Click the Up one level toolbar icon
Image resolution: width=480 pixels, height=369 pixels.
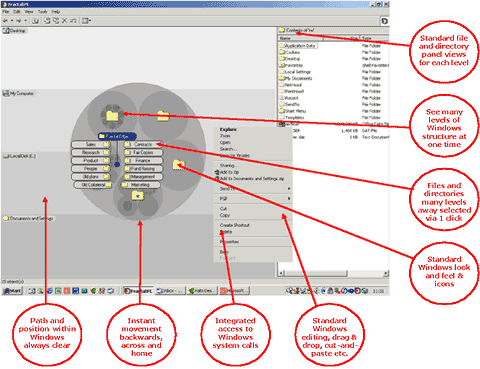coord(35,21)
